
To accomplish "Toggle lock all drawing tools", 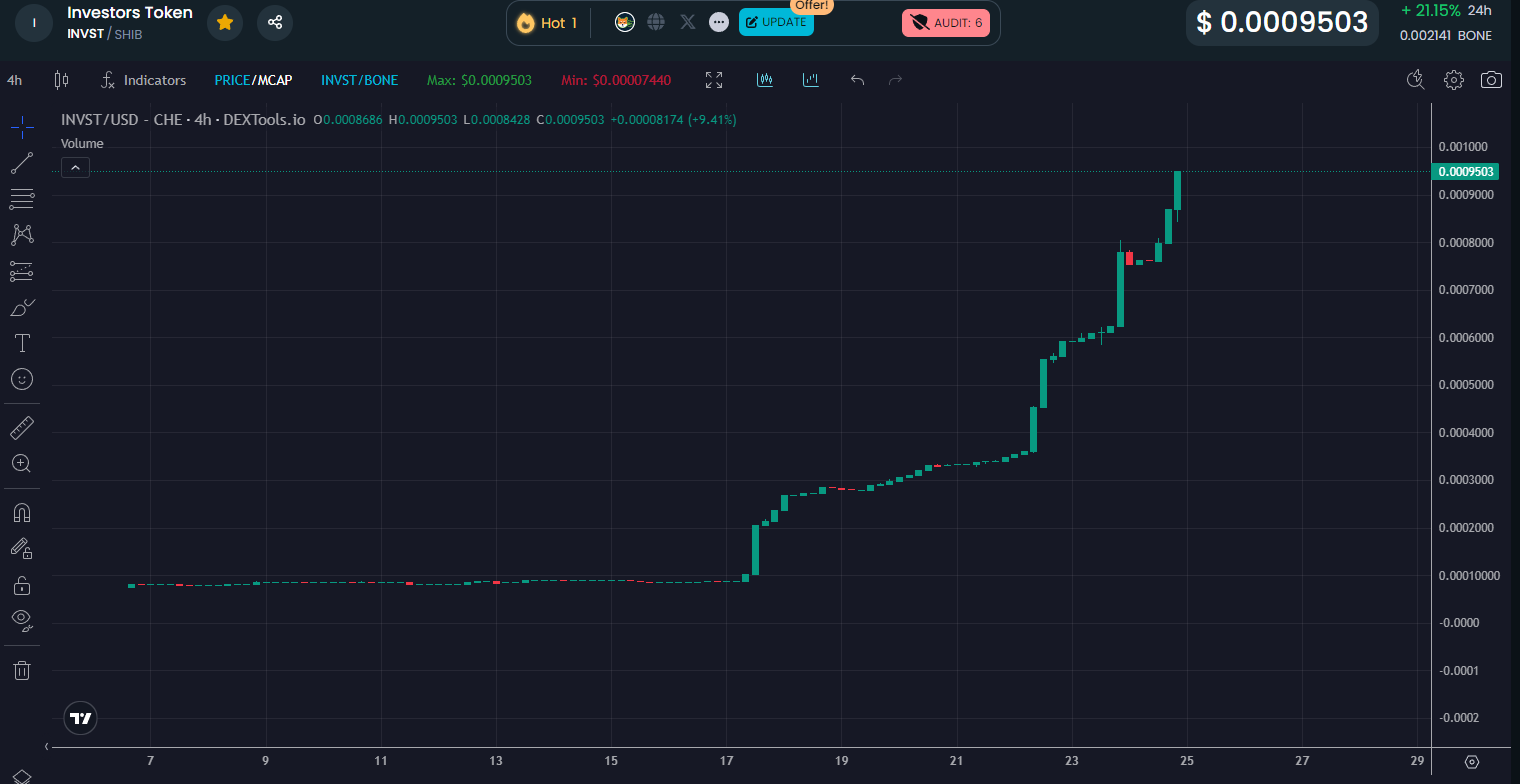I will [22, 585].
